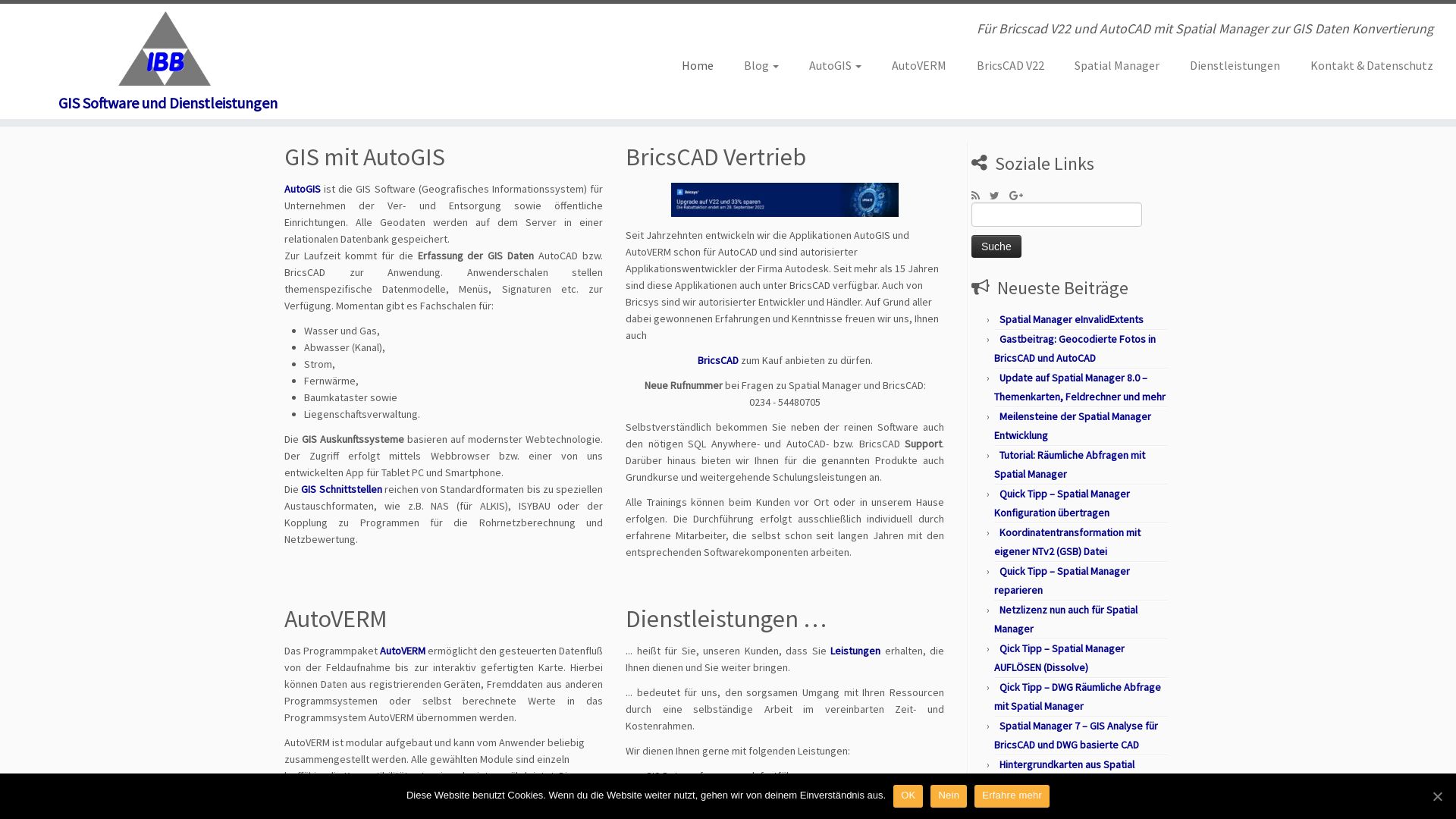The height and width of the screenshot is (819, 1456).
Task: Click the Strom list item
Action: pyautogui.click(x=319, y=364)
